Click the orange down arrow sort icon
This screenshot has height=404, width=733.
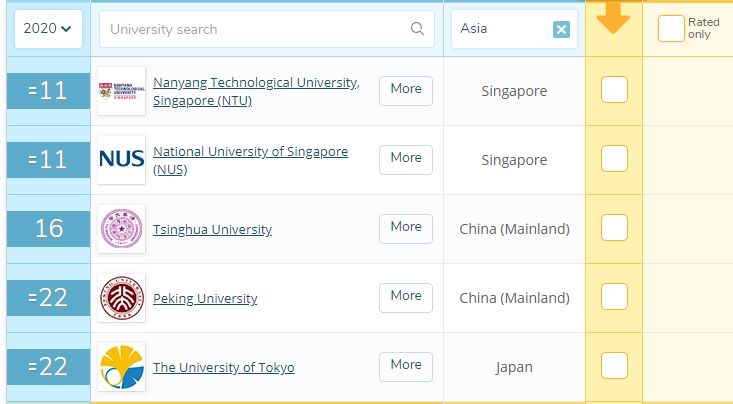coord(613,19)
